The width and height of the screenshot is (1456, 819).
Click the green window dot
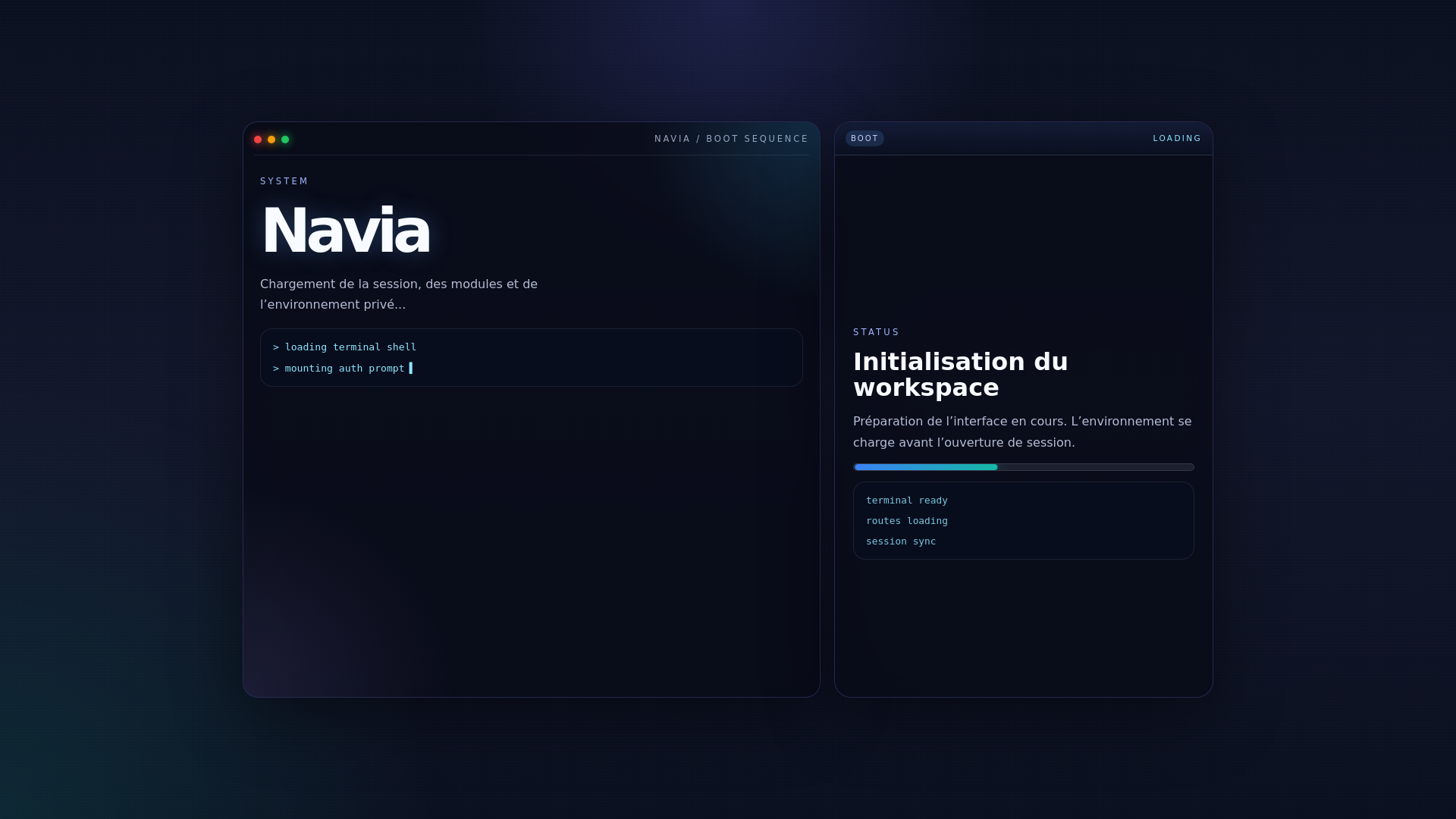pyautogui.click(x=285, y=140)
